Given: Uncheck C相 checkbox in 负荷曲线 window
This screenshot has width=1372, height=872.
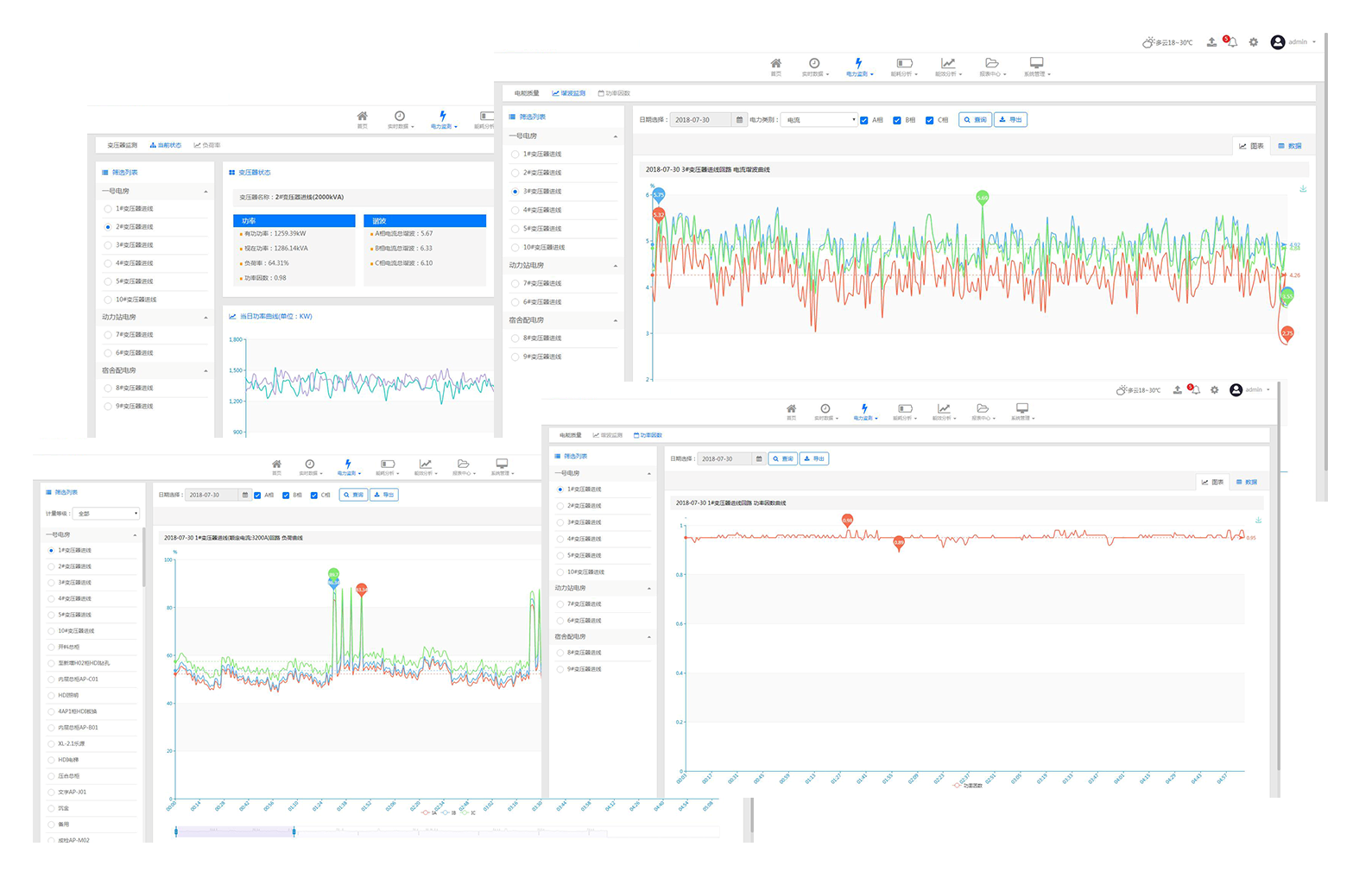Looking at the screenshot, I should (x=313, y=496).
